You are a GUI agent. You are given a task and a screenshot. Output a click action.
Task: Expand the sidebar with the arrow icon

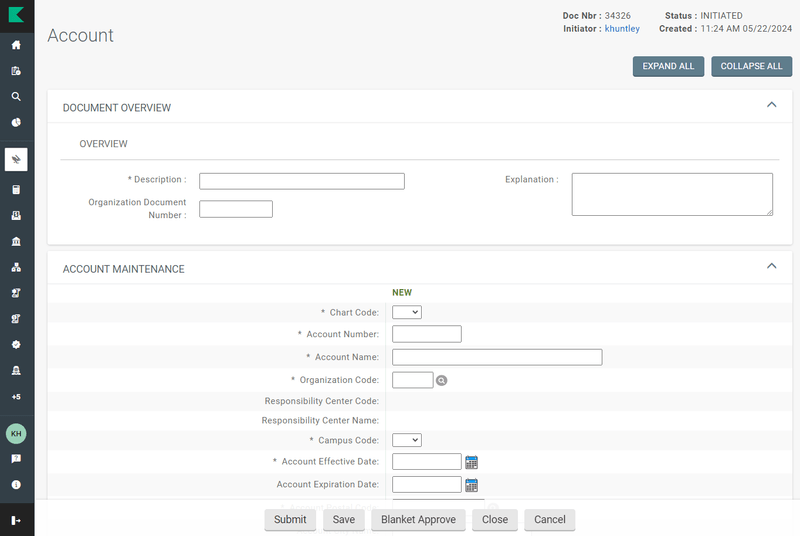click(16, 520)
